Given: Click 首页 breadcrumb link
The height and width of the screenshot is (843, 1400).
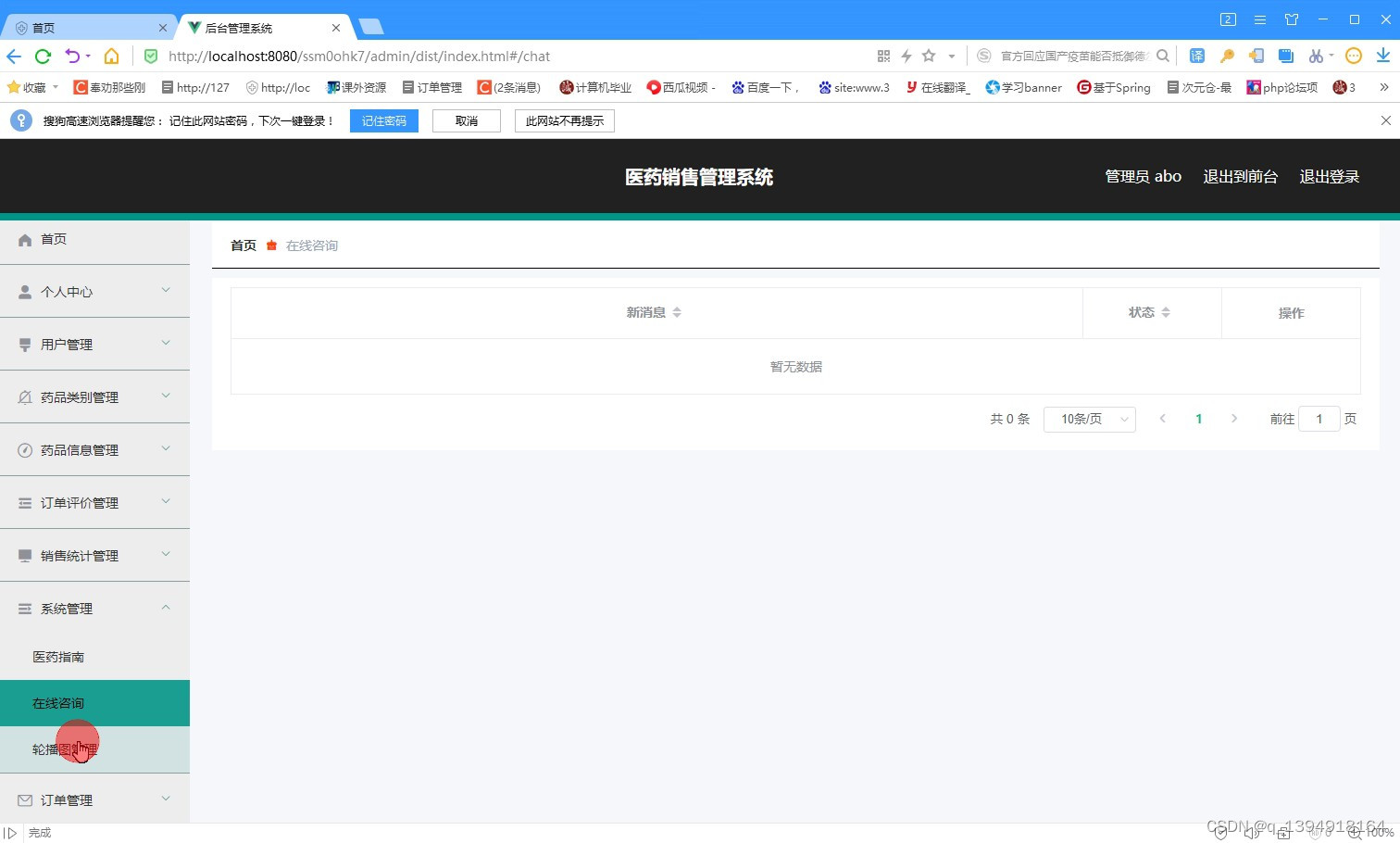Looking at the screenshot, I should click(x=244, y=245).
